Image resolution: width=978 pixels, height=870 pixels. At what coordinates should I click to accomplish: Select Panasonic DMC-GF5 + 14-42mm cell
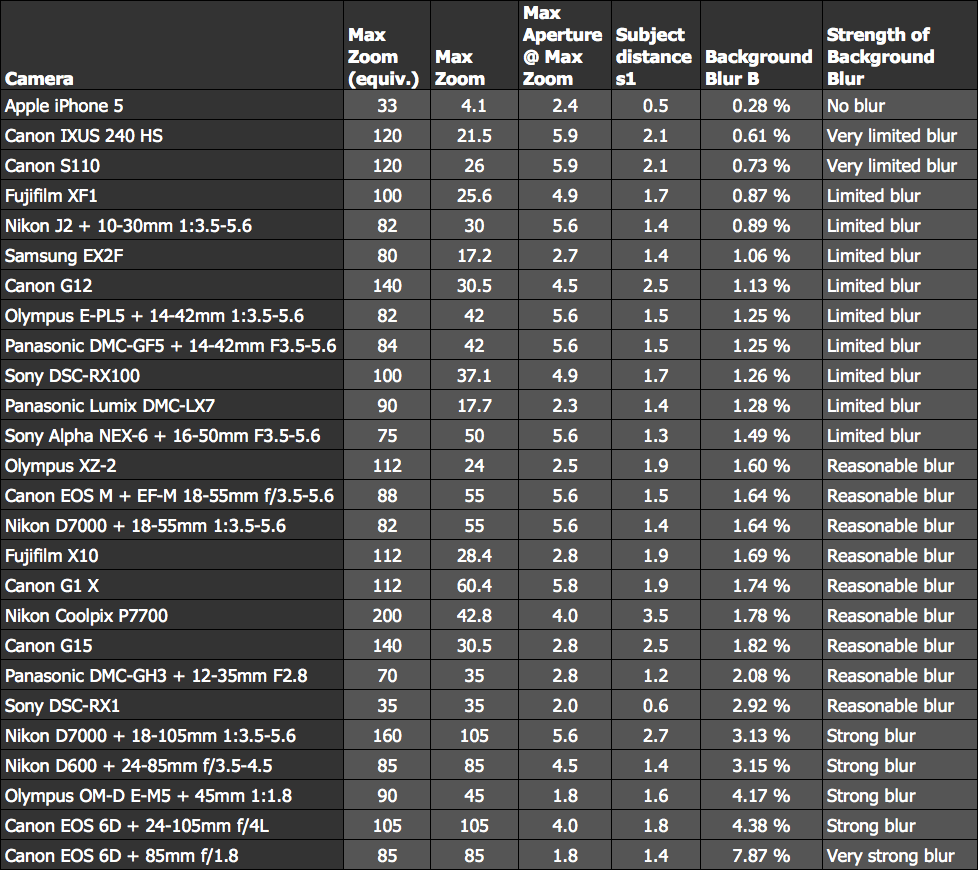(172, 346)
